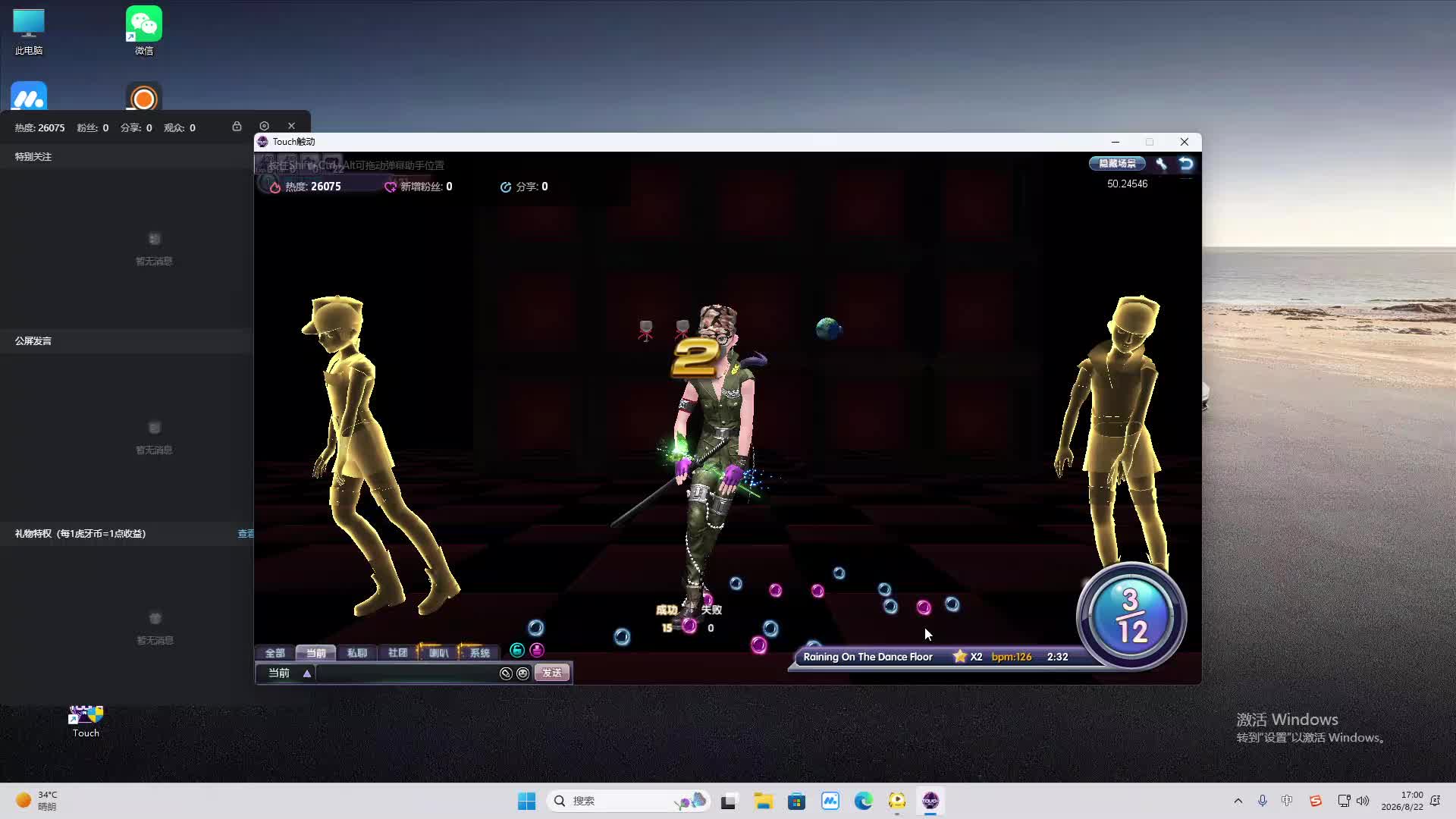Switch to the 社团 chat tab

397,653
